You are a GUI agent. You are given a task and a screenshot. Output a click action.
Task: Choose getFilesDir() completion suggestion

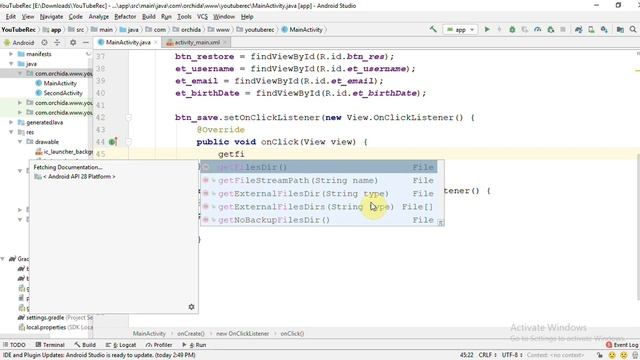319,167
